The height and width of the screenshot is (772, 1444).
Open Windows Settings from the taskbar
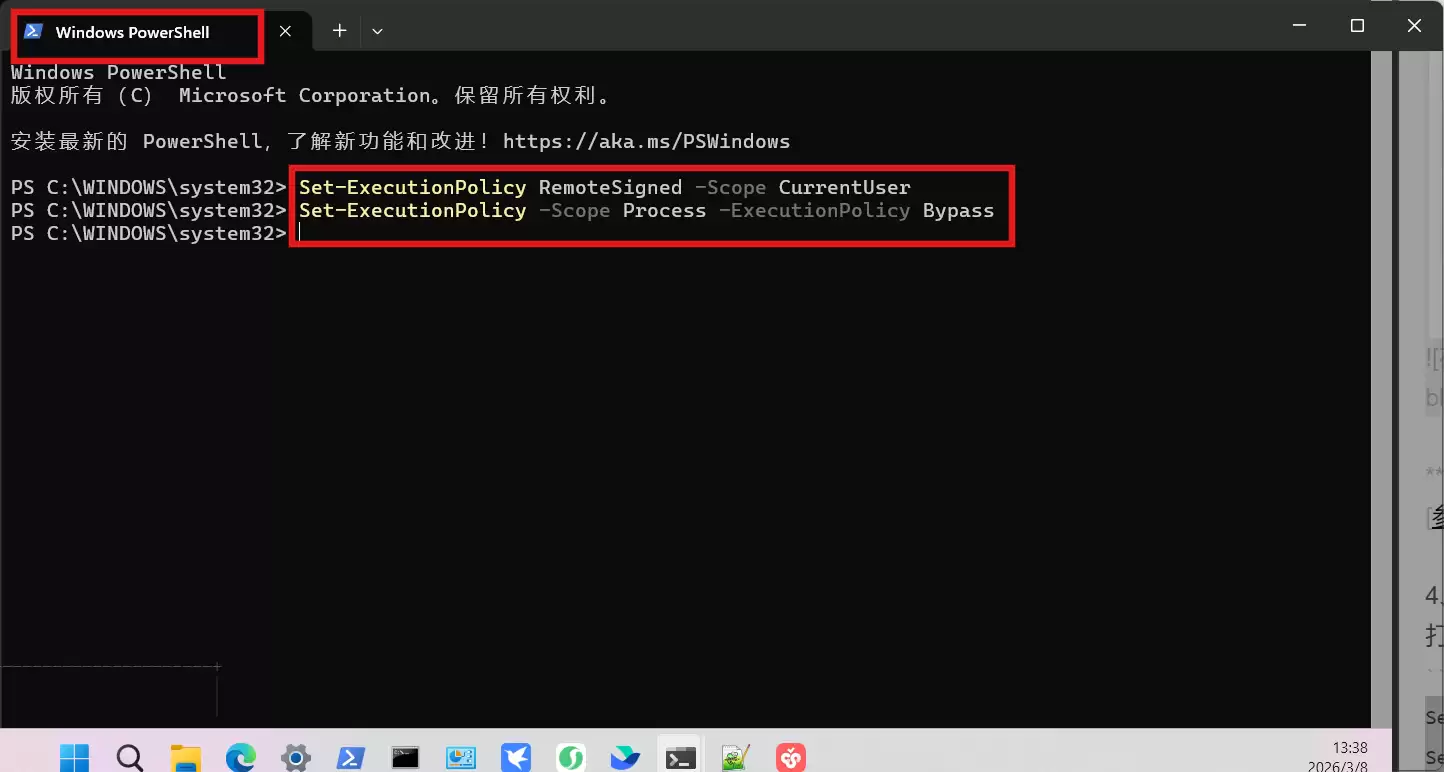click(295, 757)
